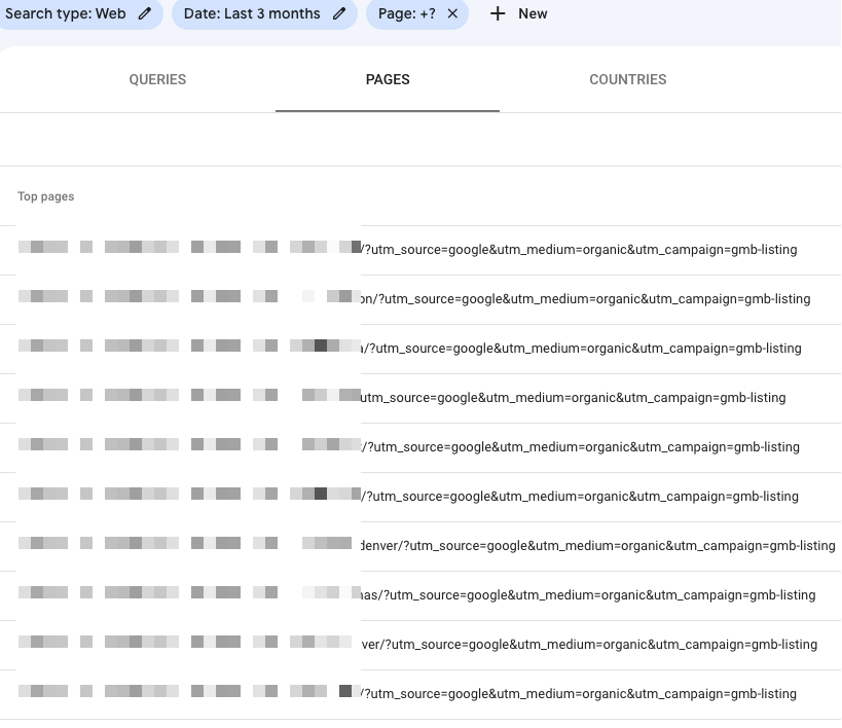Open the page URL containing 'ver/?utm_source'
The image size is (842, 728).
tap(588, 644)
